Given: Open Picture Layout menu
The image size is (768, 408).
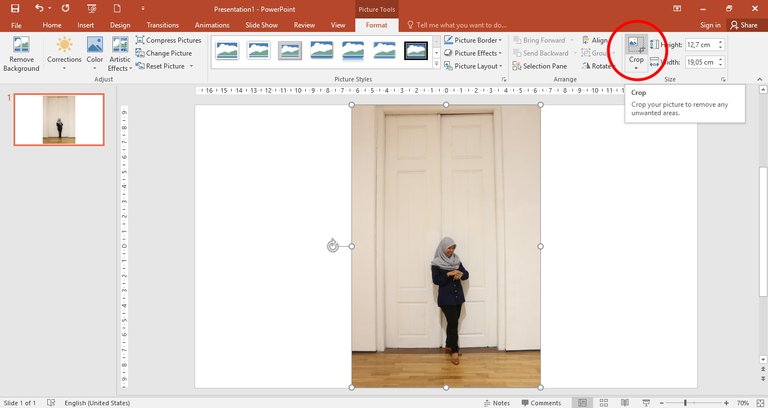Looking at the screenshot, I should point(473,66).
